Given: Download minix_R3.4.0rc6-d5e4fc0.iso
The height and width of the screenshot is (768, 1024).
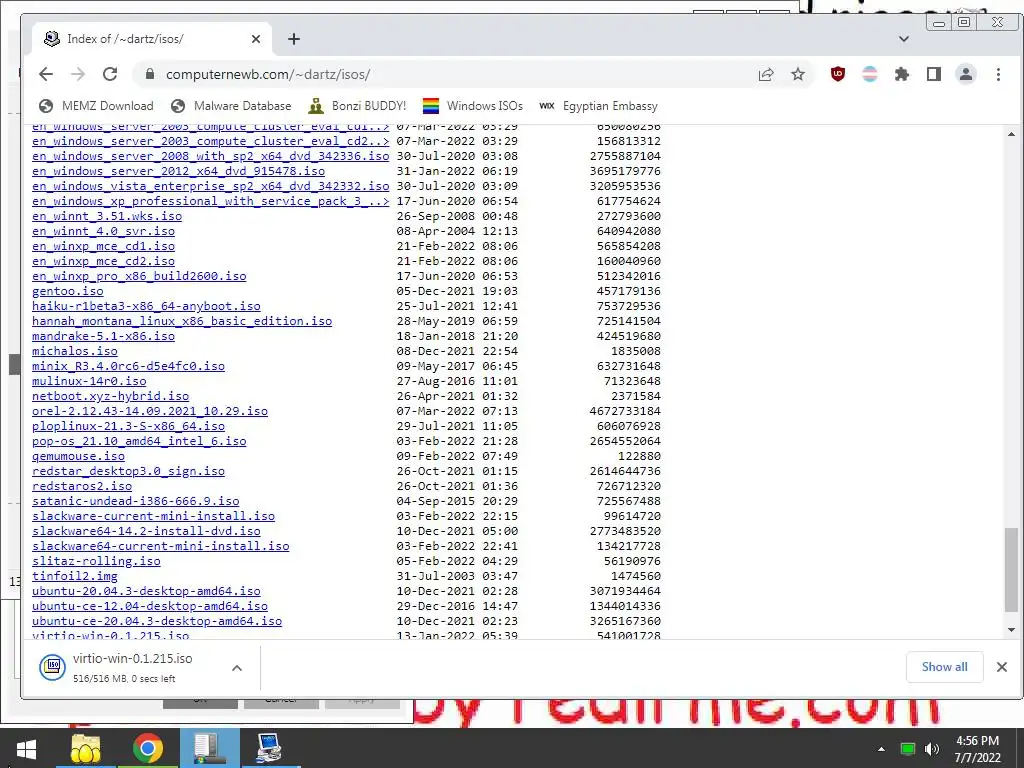Looking at the screenshot, I should coord(129,366).
